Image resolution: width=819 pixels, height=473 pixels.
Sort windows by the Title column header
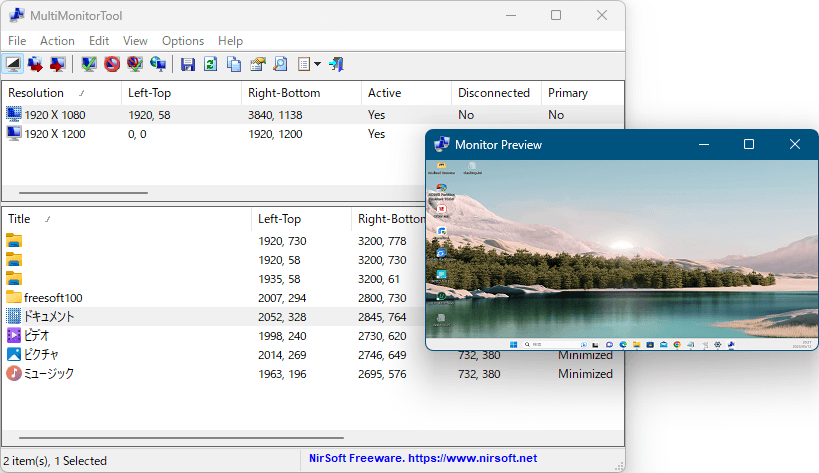point(20,219)
